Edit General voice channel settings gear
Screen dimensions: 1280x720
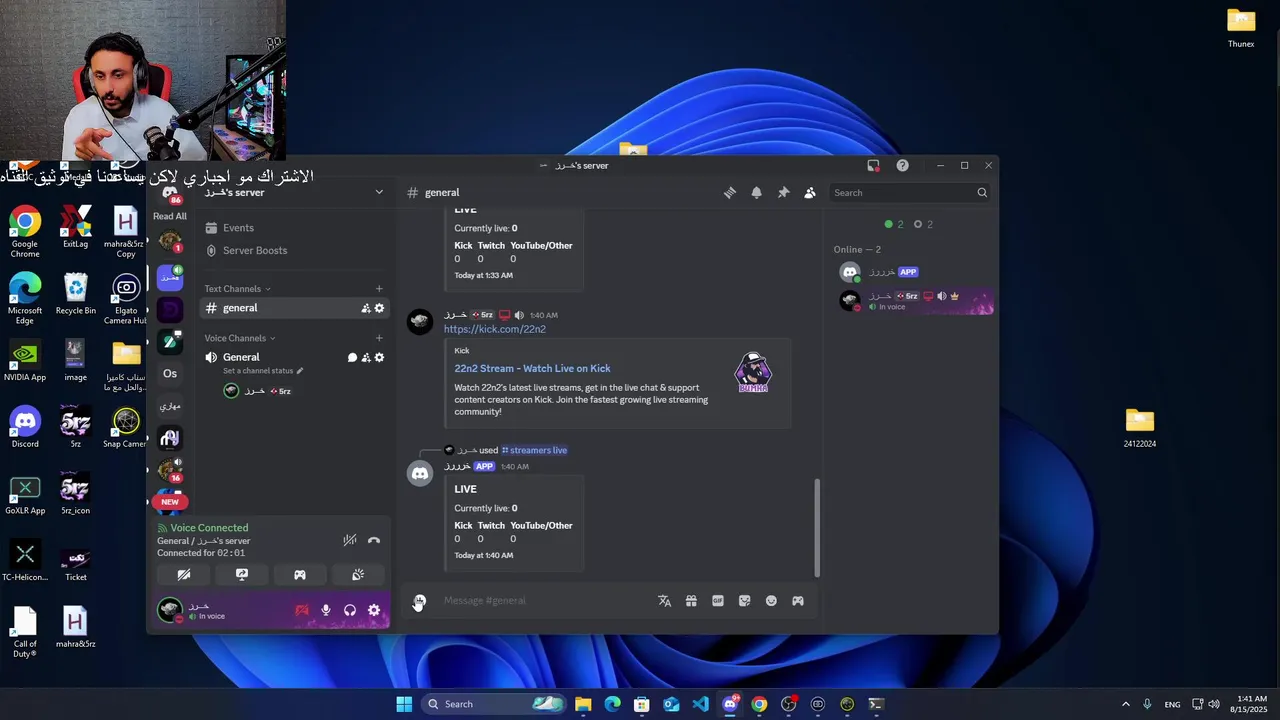pos(379,357)
